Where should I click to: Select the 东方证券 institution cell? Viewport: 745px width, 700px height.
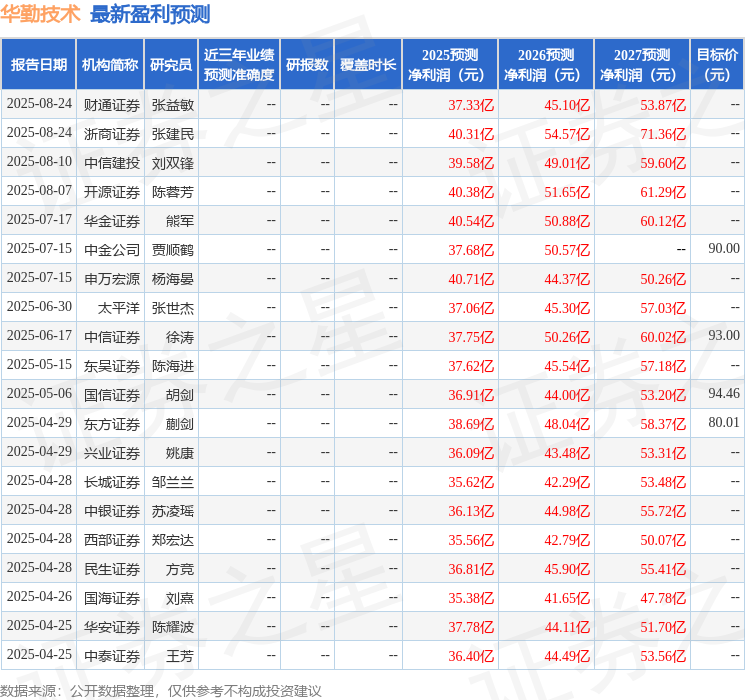[x=112, y=424]
